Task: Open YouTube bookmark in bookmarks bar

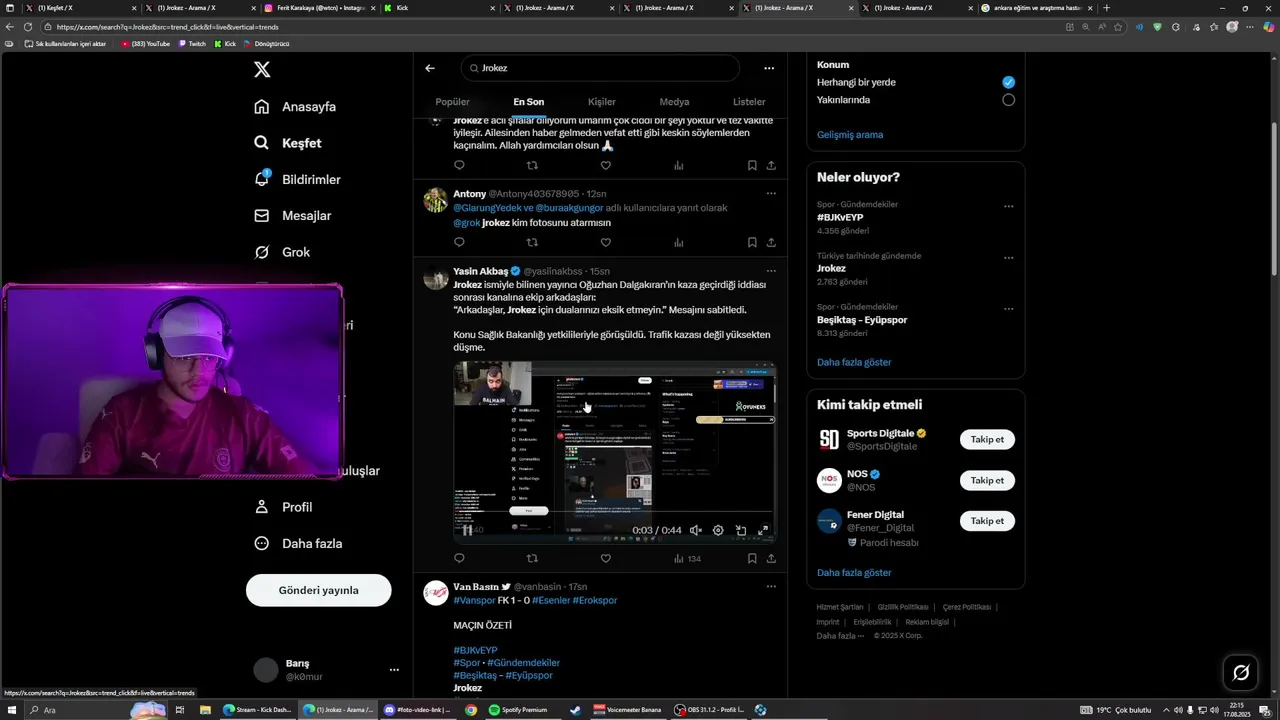Action: (x=145, y=44)
